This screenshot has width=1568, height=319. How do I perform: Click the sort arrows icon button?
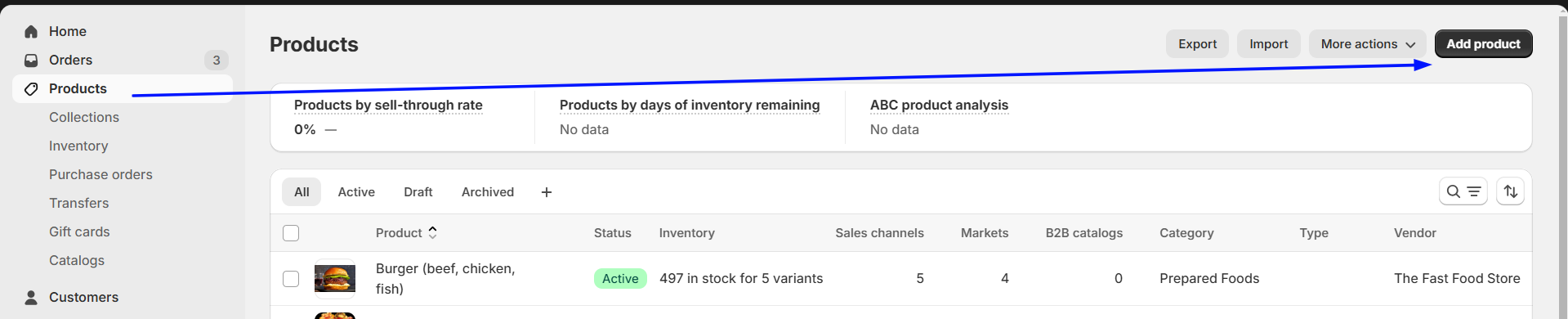(x=1510, y=191)
